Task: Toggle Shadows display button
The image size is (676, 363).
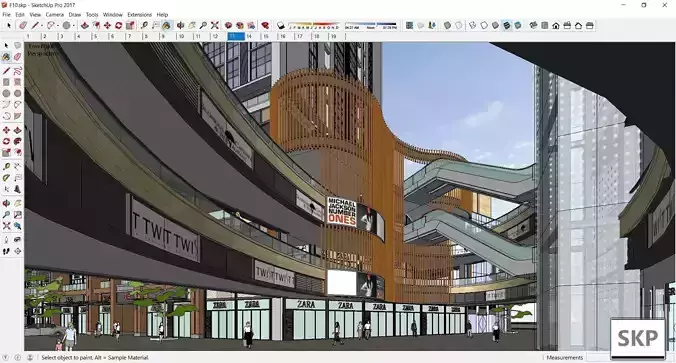Action: coord(281,25)
